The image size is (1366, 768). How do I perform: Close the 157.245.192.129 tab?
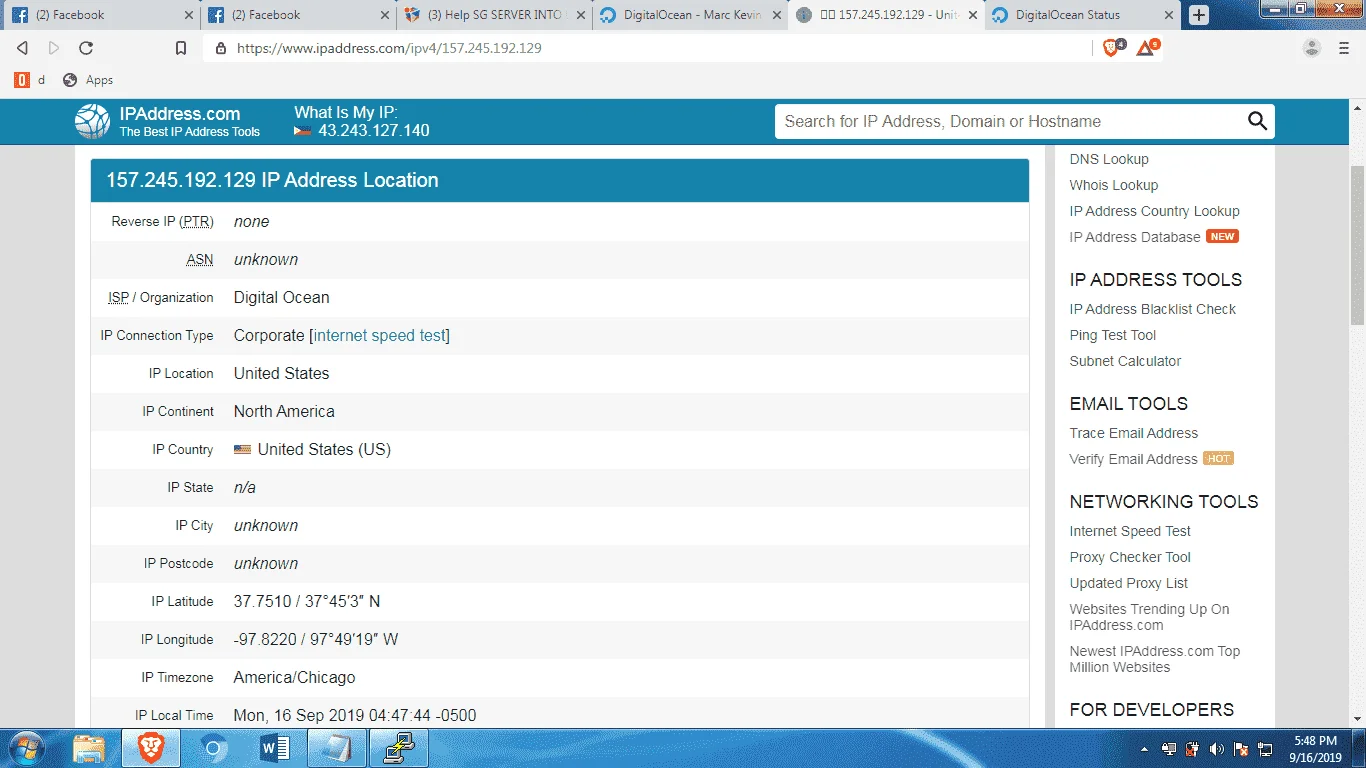pyautogui.click(x=973, y=15)
